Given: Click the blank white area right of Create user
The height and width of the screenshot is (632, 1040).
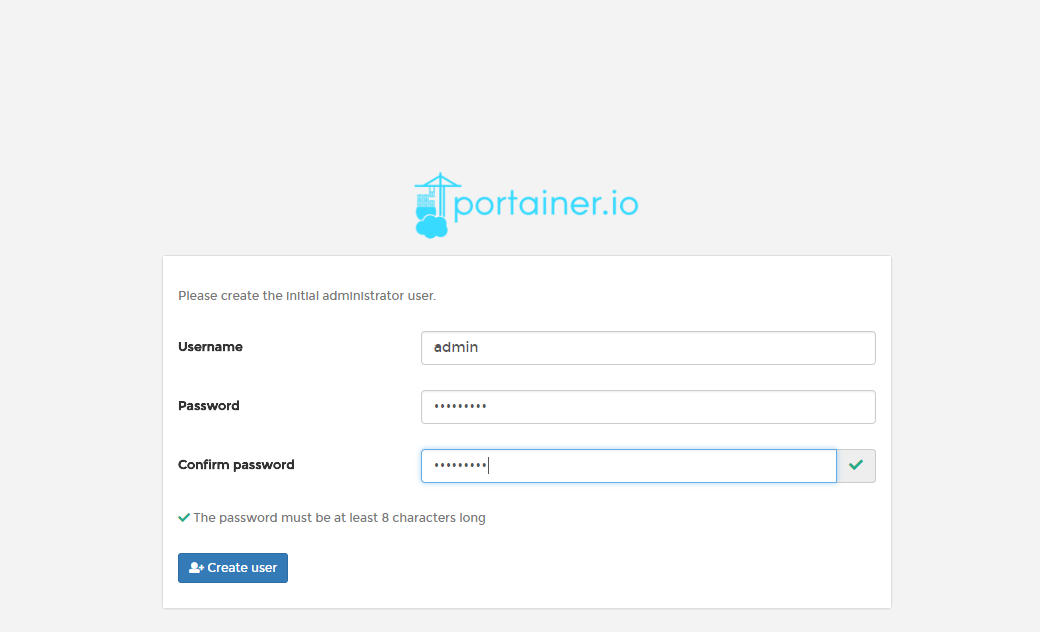Looking at the screenshot, I should point(580,568).
